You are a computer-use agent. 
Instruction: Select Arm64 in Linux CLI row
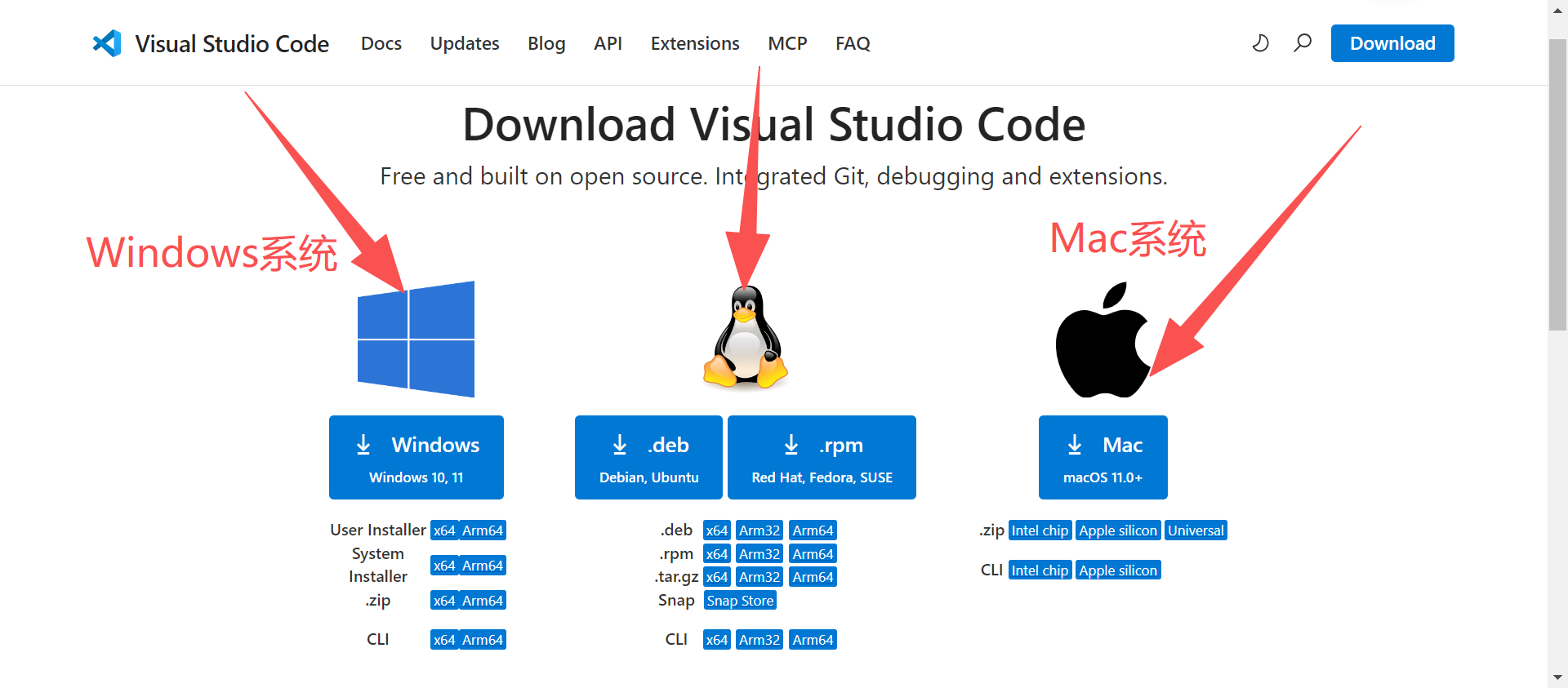[x=813, y=640]
